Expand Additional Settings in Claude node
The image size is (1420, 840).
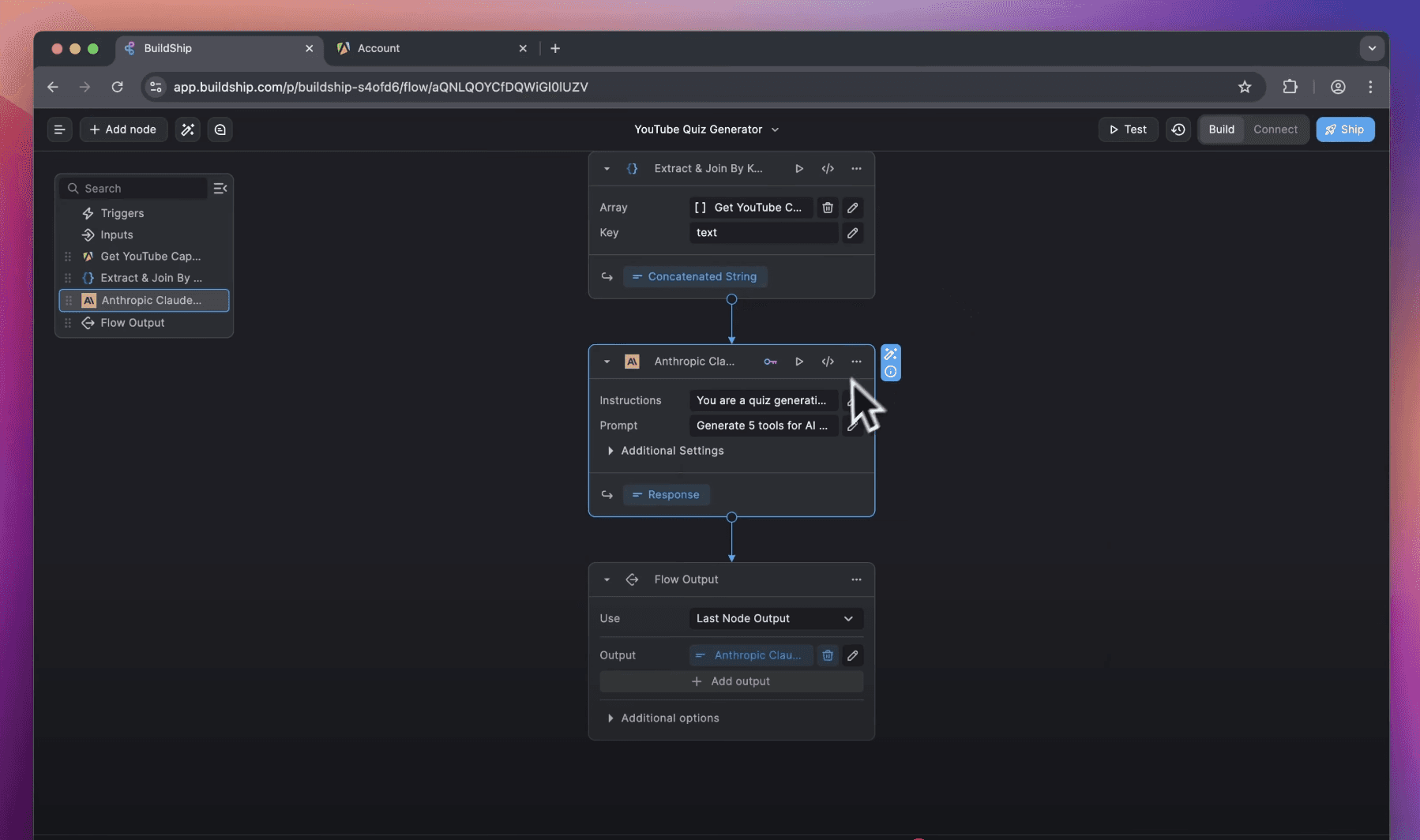pos(665,451)
